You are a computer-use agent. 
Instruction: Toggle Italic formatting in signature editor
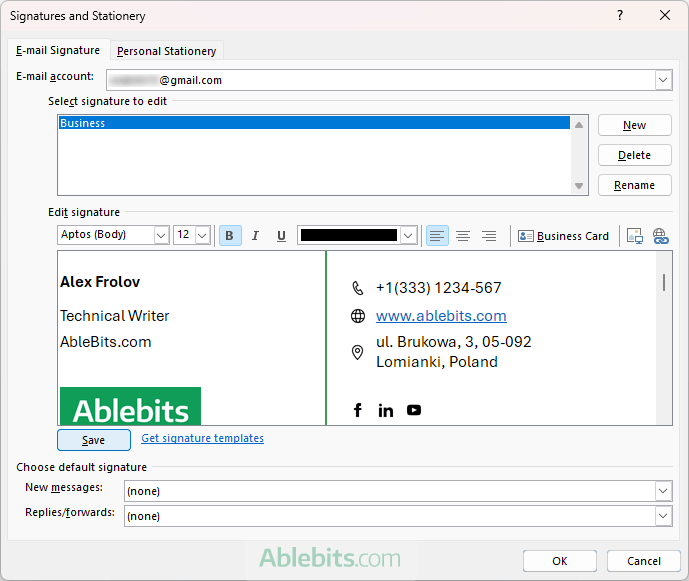[x=255, y=236]
